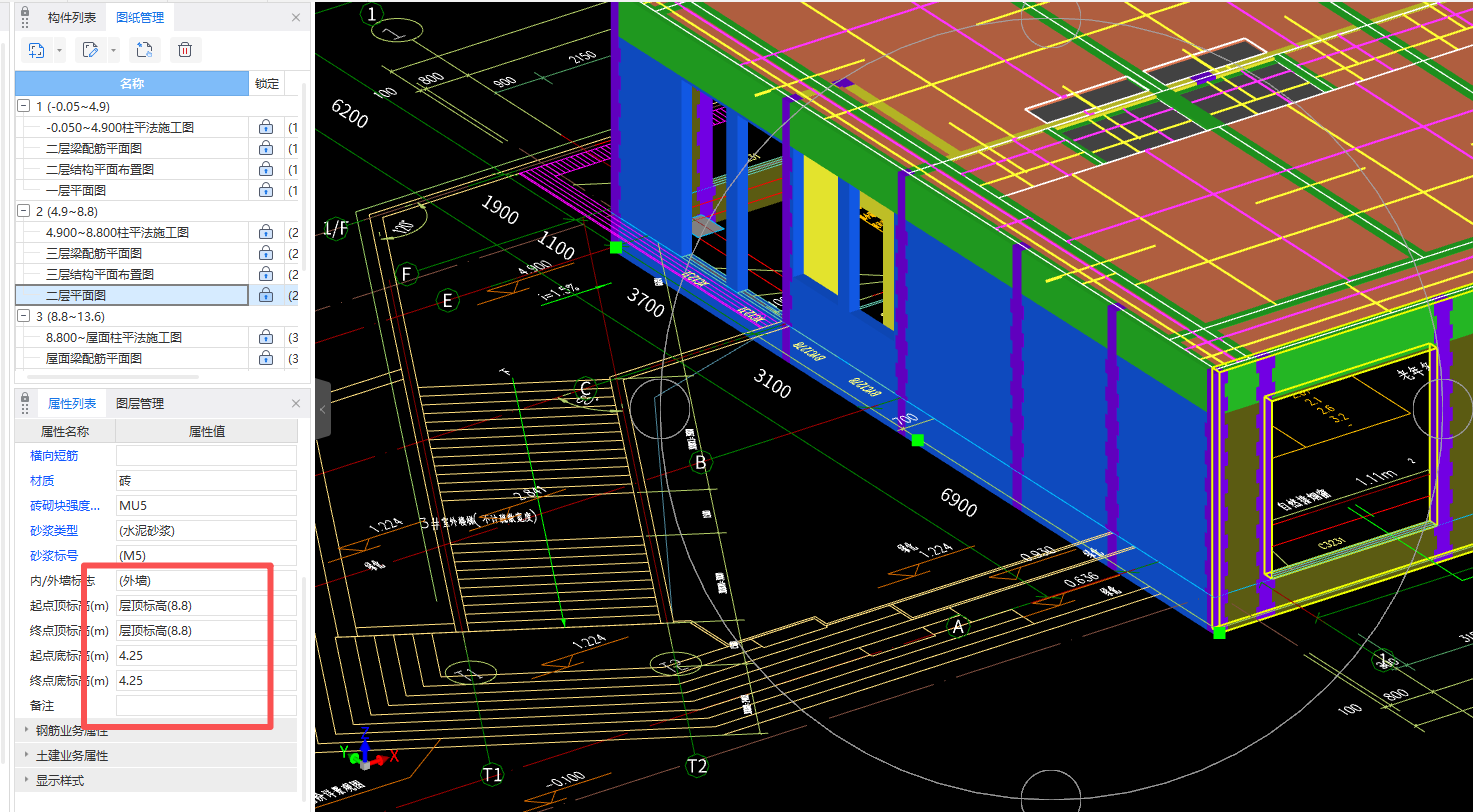Click the 属性名称 column header
Viewport: 1473px width, 812px height.
tap(65, 431)
